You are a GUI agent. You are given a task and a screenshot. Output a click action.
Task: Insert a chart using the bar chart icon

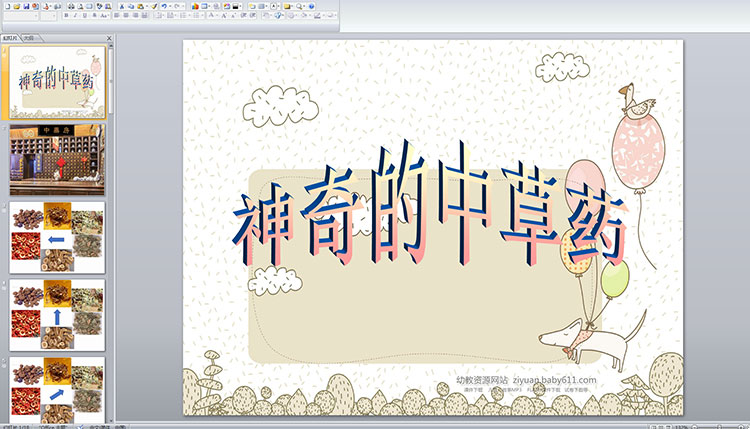pos(195,6)
